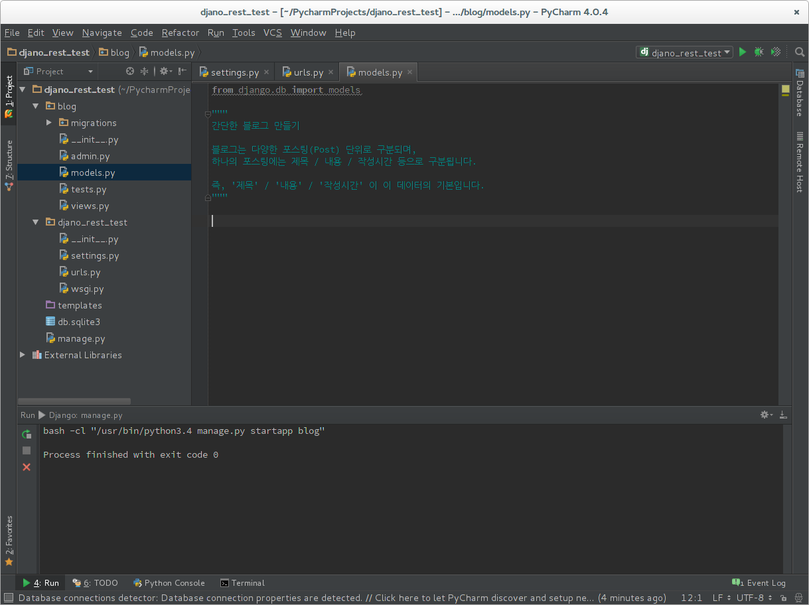Change line separator LF dropdown
Screen dimensions: 809x605
pyautogui.click(x=721, y=598)
